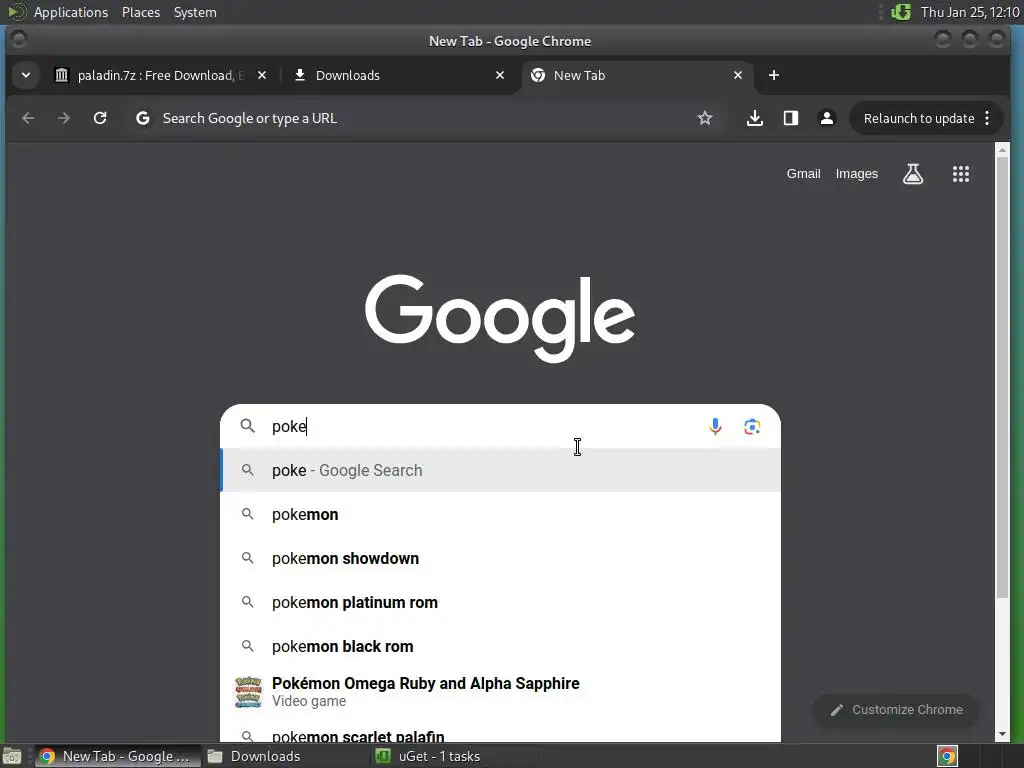Viewport: 1024px width, 768px height.
Task: Open the Chrome profile avatar icon
Action: [x=827, y=118]
